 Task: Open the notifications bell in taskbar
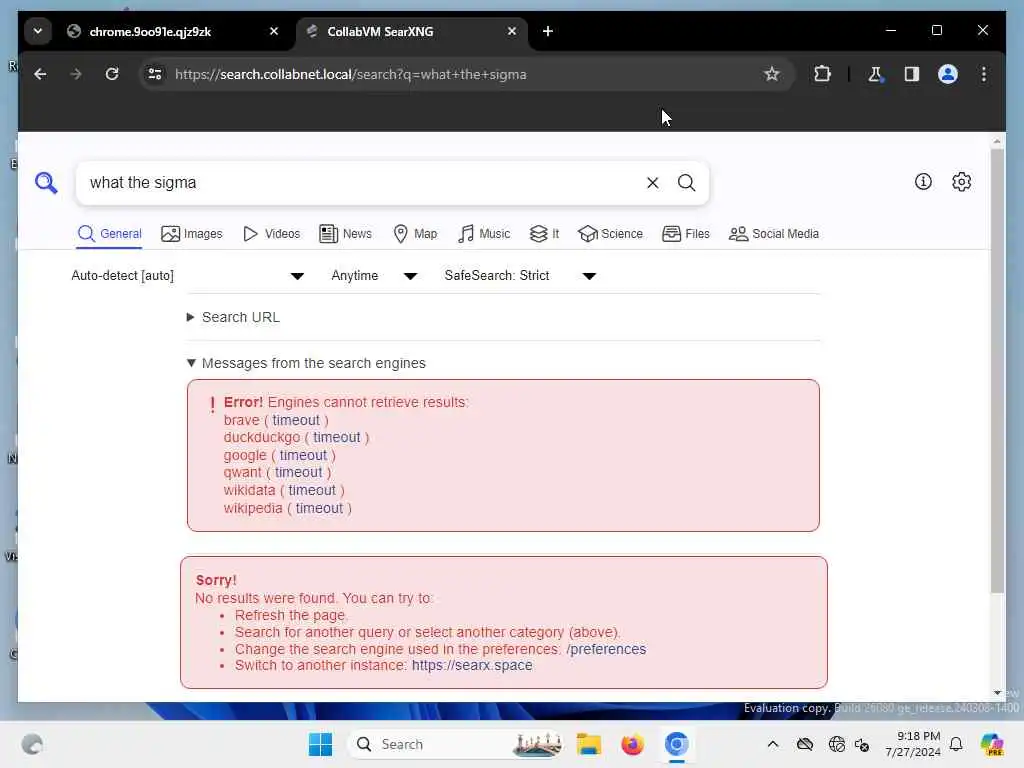(956, 744)
